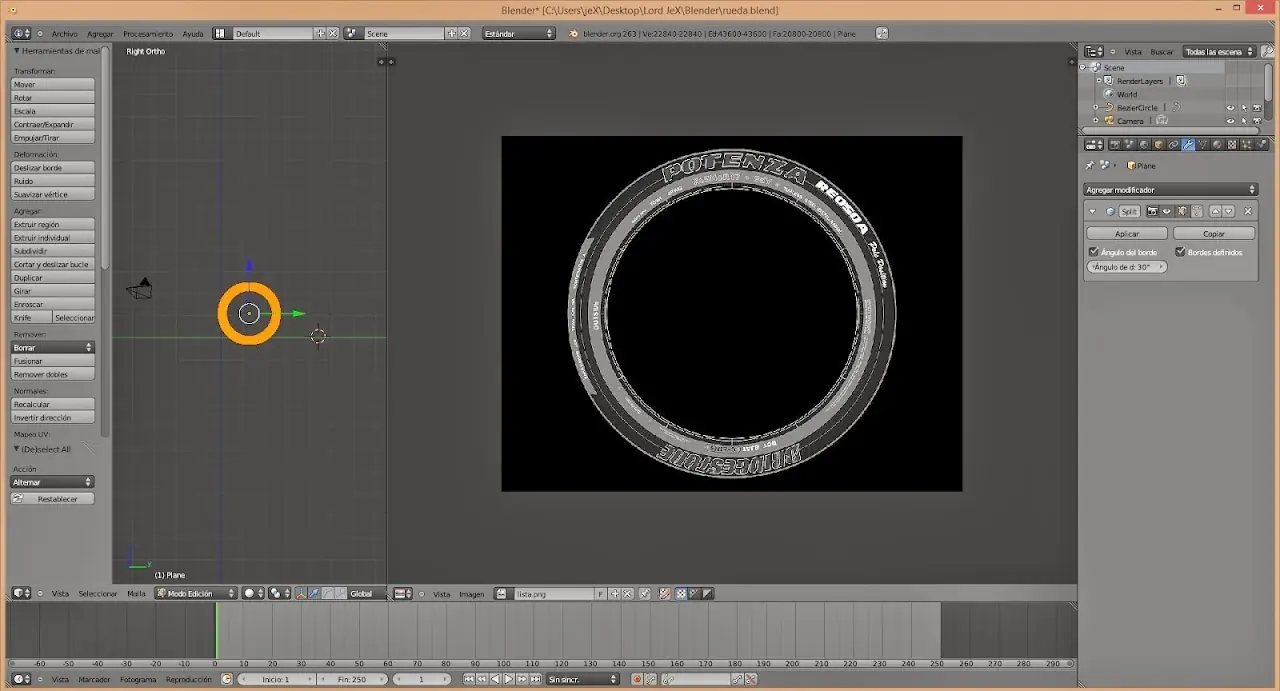Open the Particles properties tab icon

click(x=1247, y=145)
